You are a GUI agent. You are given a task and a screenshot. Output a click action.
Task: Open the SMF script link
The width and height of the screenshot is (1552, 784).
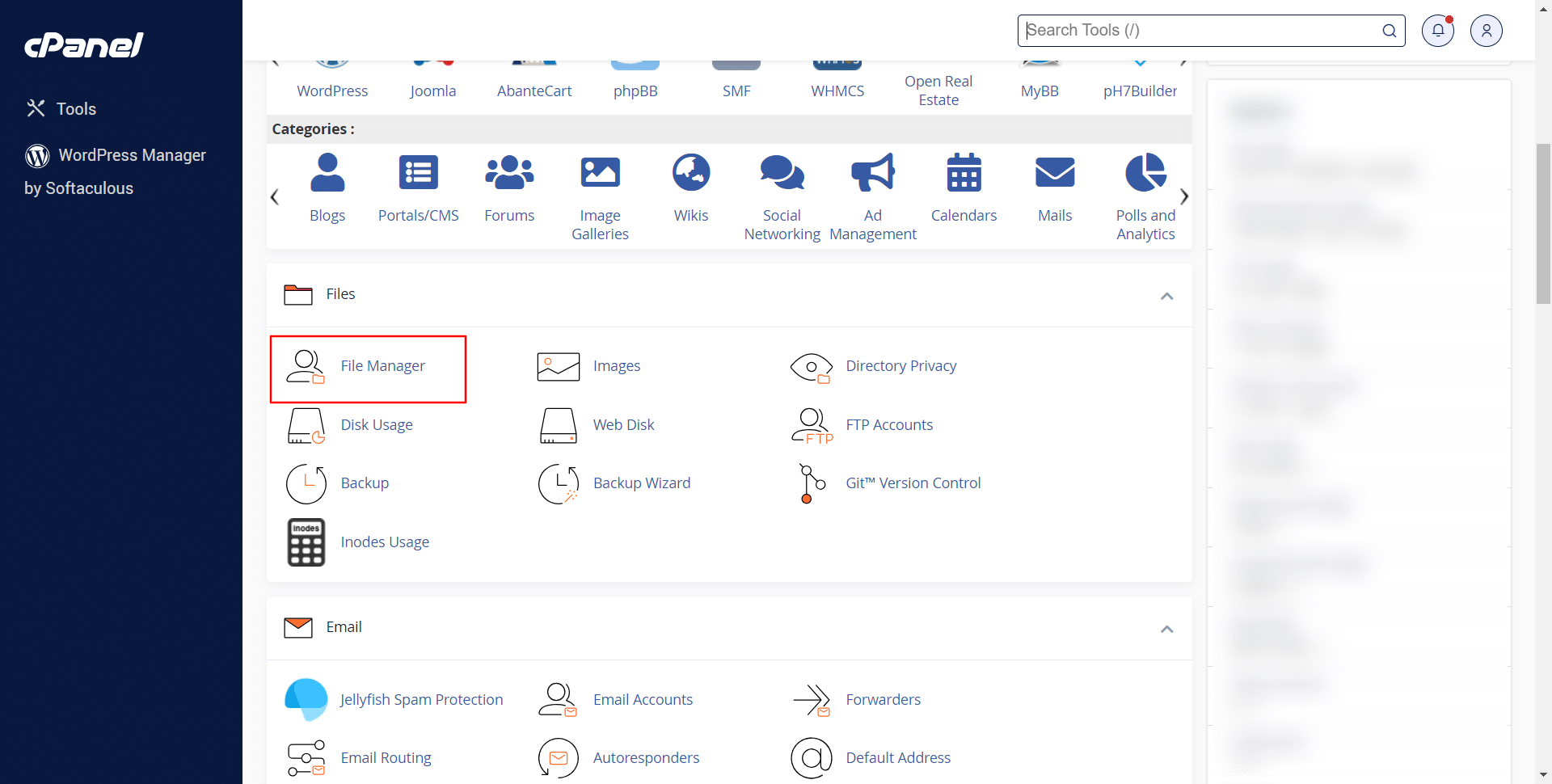tap(736, 91)
